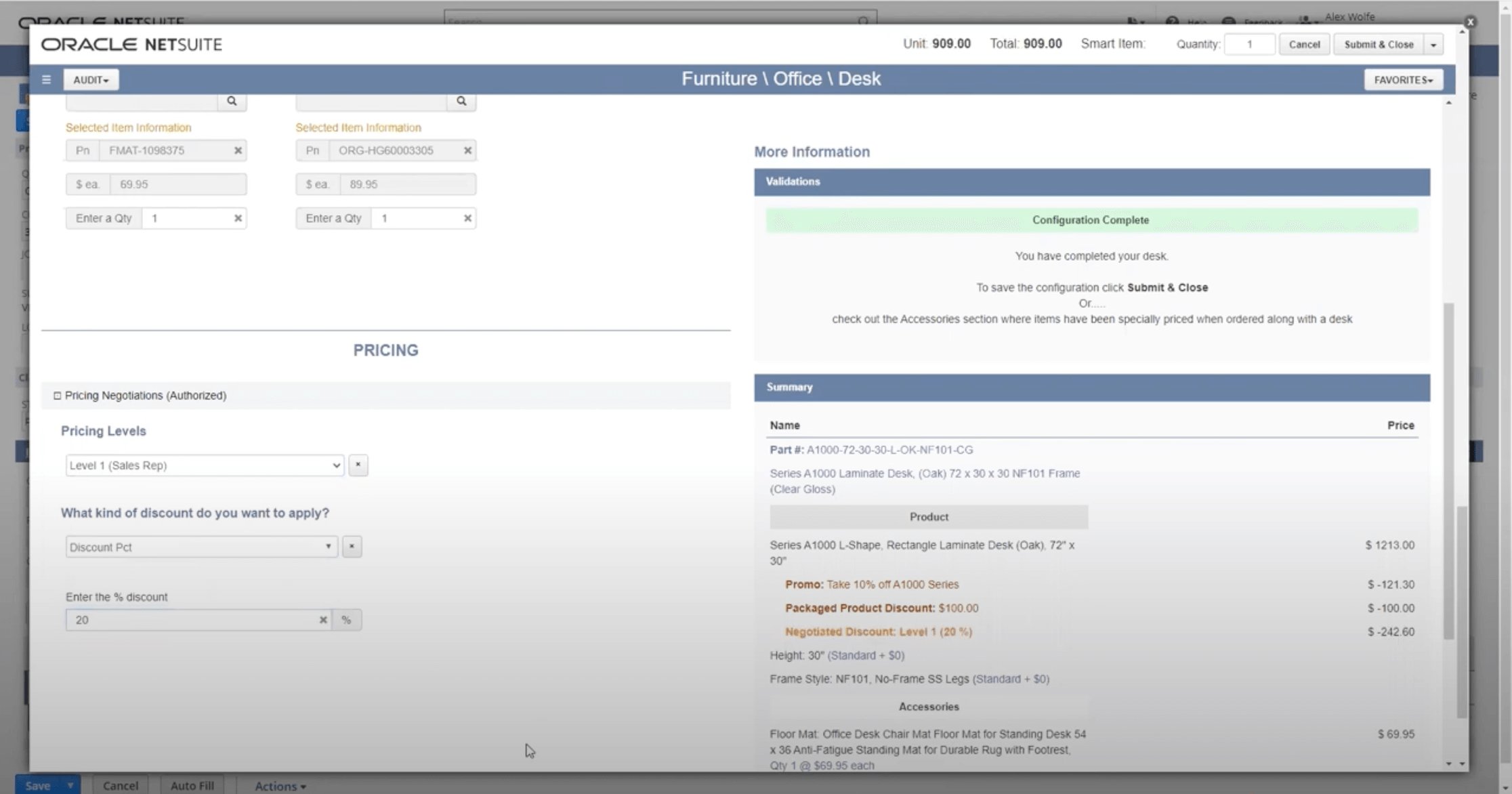Open the hamburger menu icon
The width and height of the screenshot is (1512, 794).
(x=46, y=79)
